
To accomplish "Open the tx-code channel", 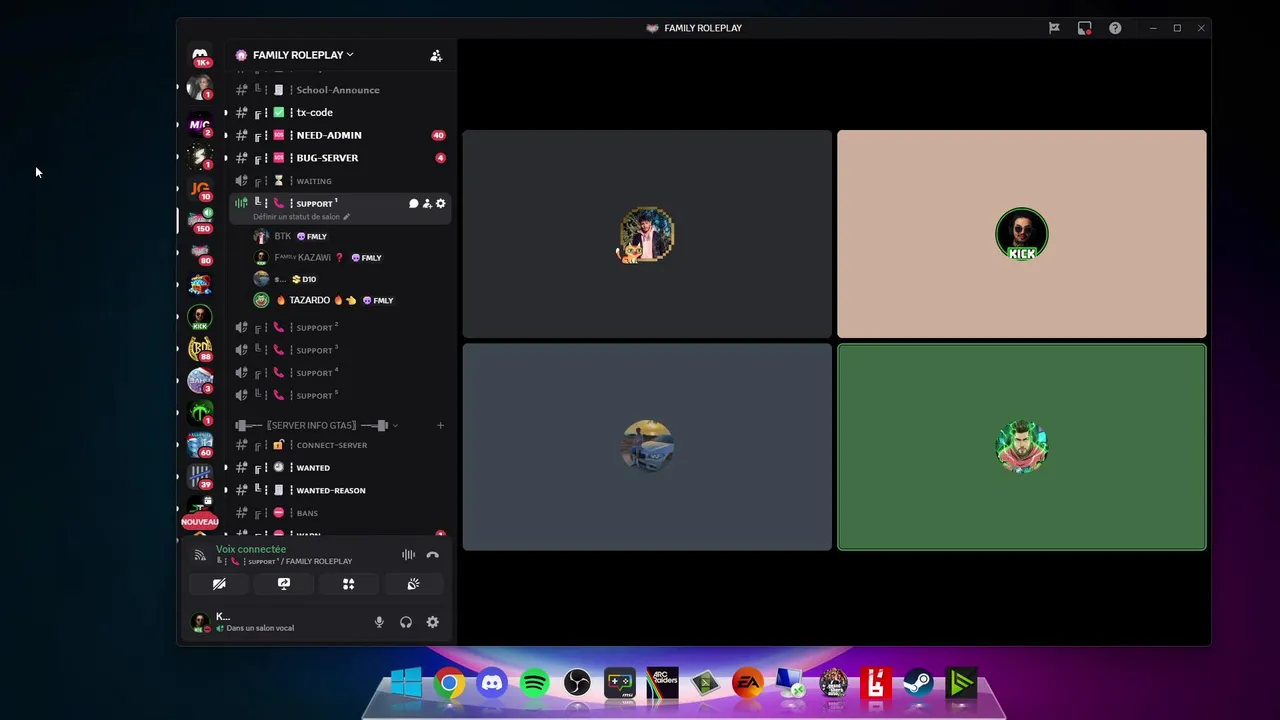I will tap(340, 113).
